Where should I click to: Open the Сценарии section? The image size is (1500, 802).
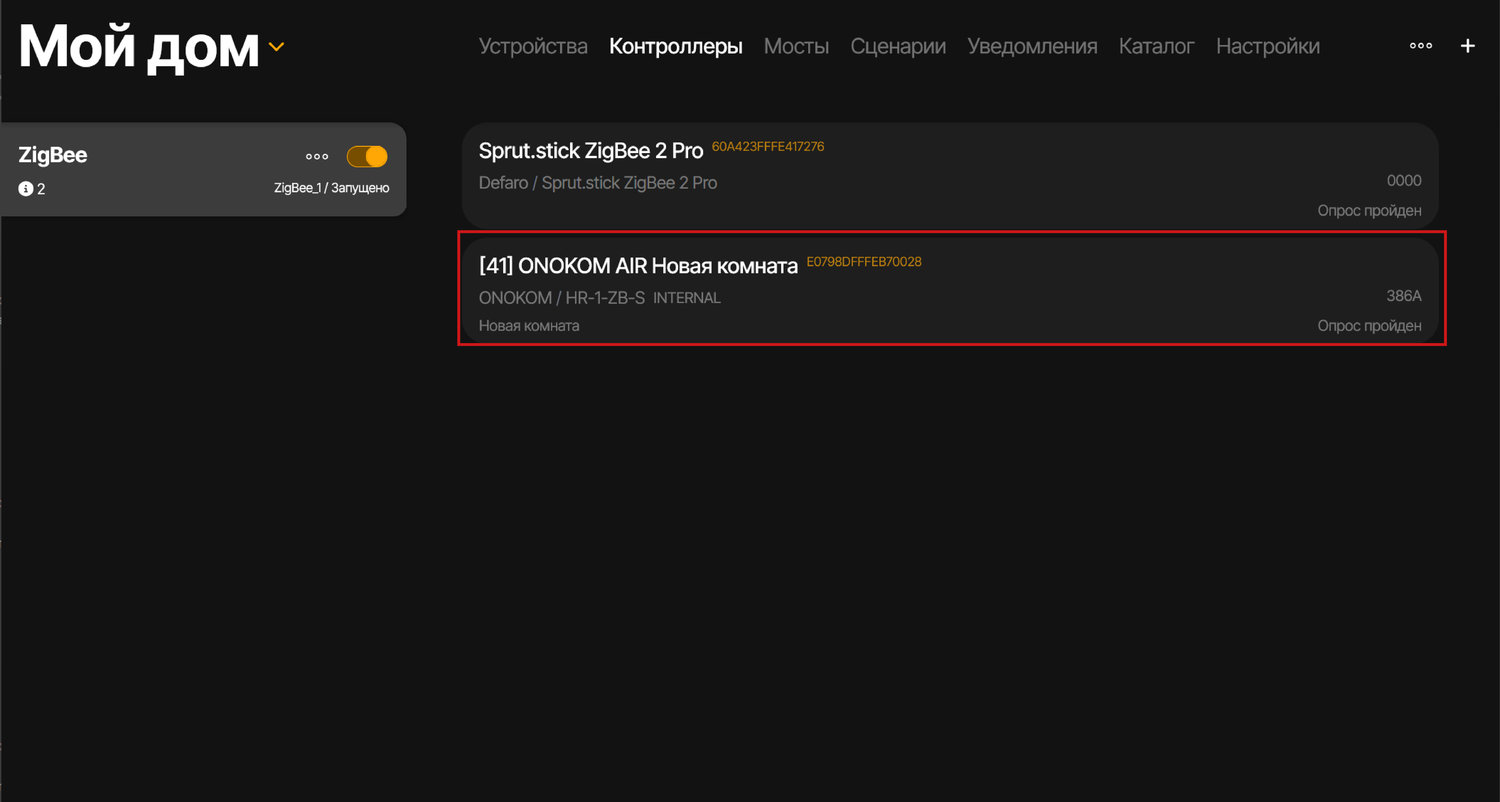coord(897,46)
